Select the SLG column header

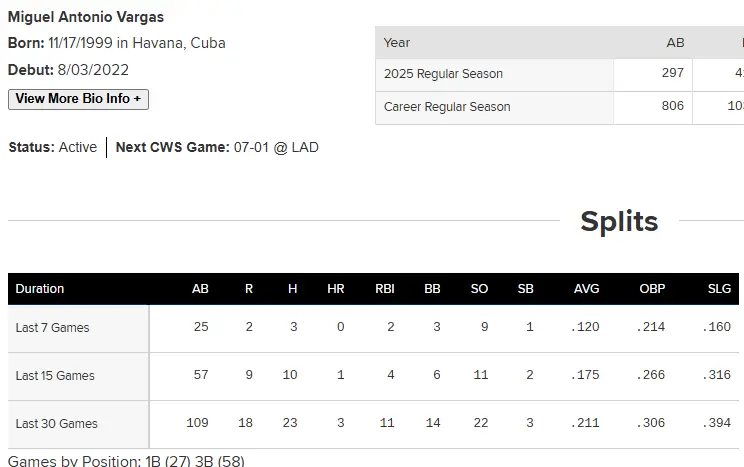click(719, 289)
